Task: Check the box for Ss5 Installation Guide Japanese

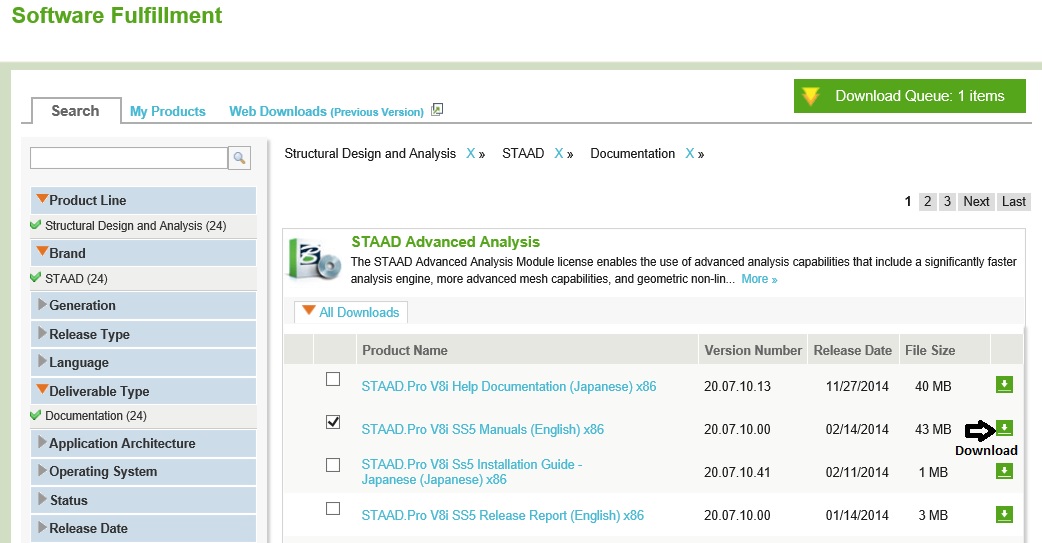Action: (333, 465)
